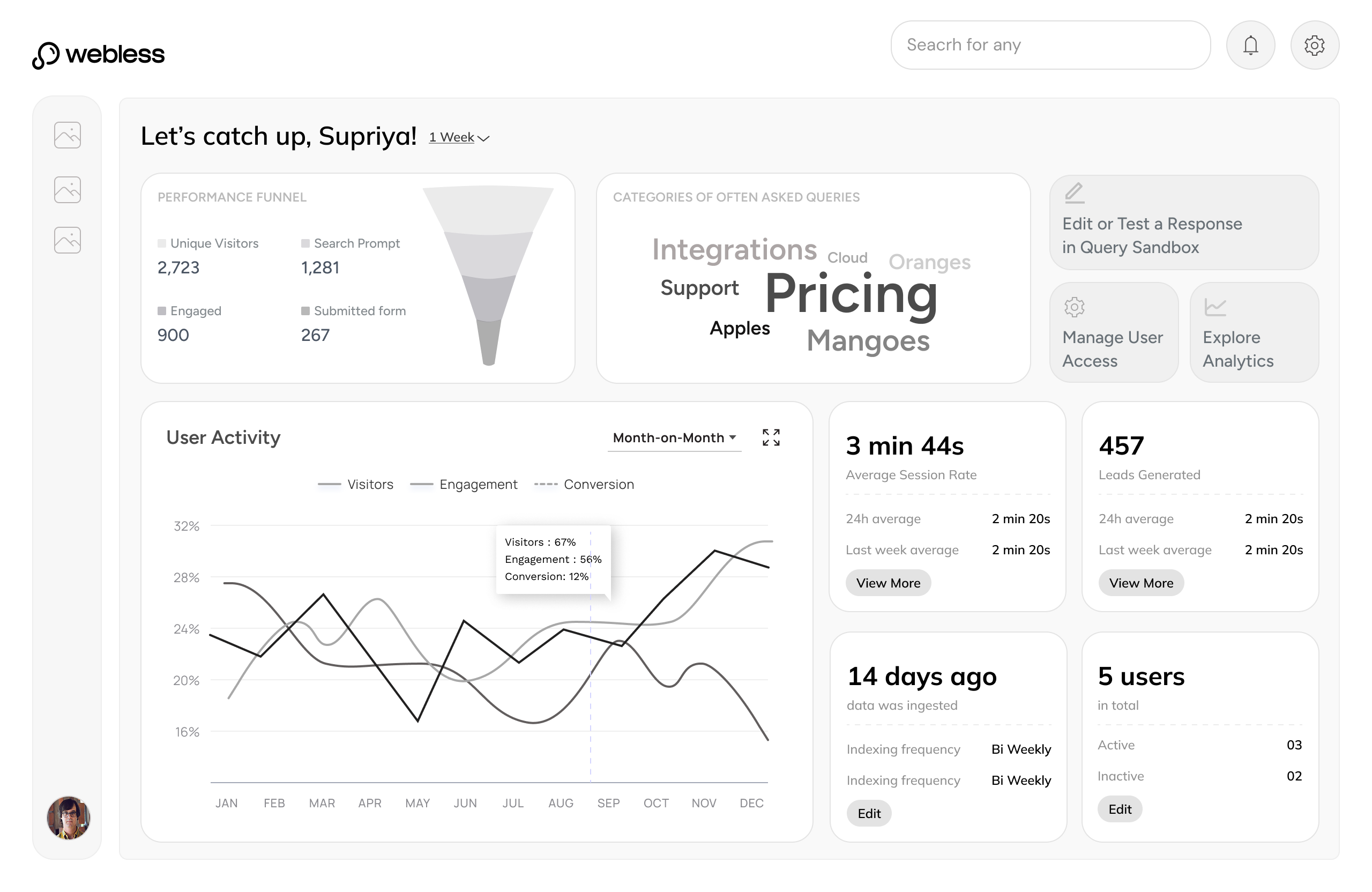
Task: Open the user profile avatar
Action: click(68, 817)
